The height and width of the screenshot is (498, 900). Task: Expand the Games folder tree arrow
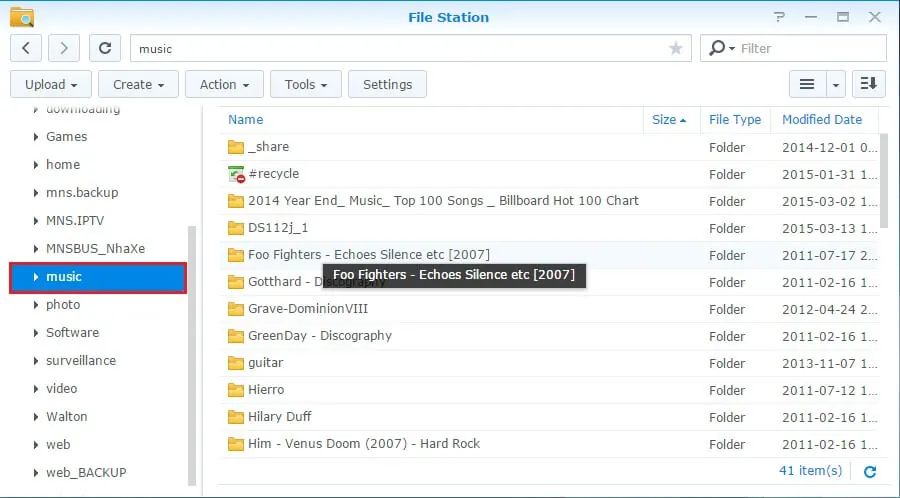click(36, 137)
